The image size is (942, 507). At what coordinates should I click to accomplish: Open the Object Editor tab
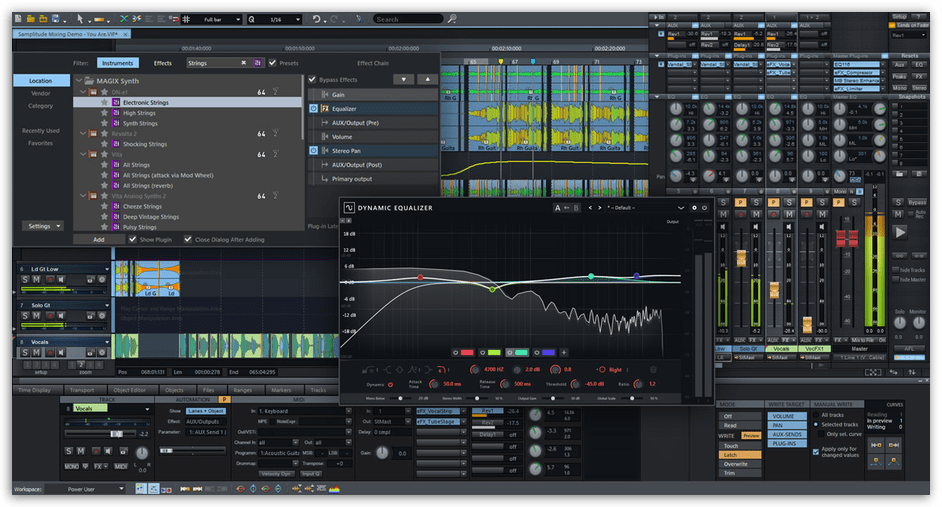coord(129,390)
